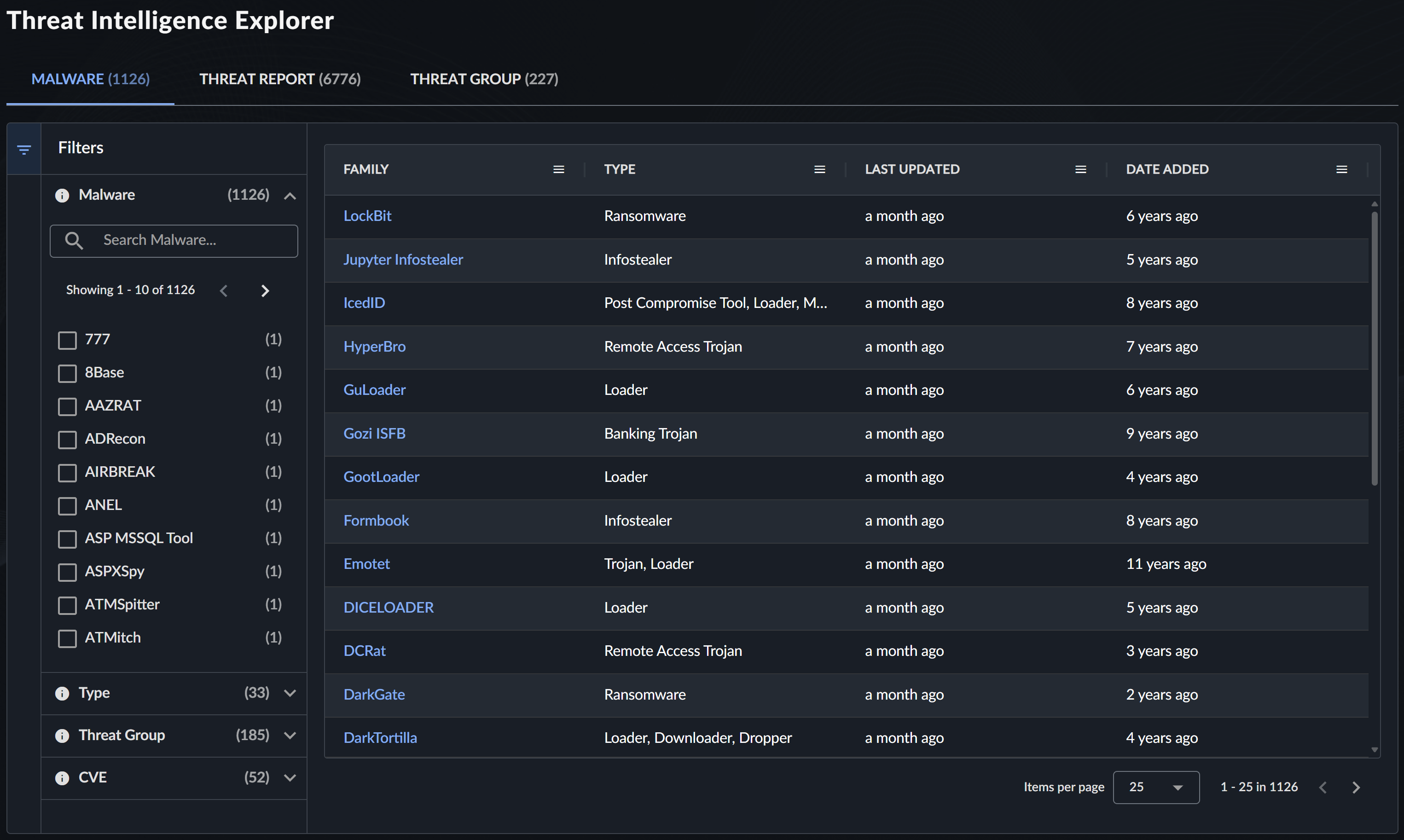Expand the CVE filter section
The image size is (1404, 840).
coord(290,778)
